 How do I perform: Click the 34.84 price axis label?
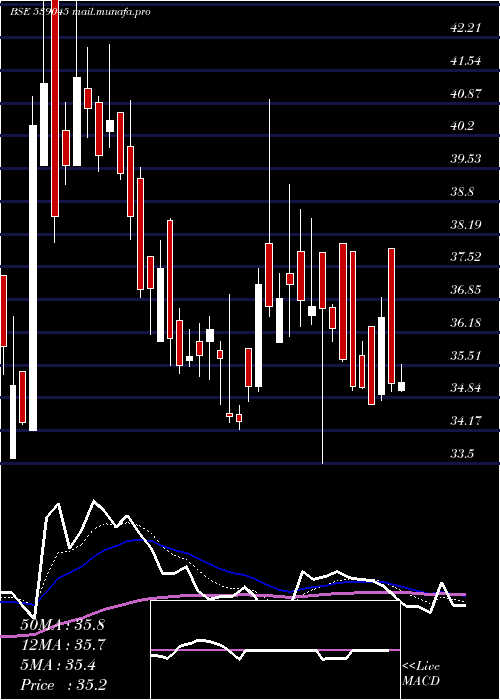466,388
